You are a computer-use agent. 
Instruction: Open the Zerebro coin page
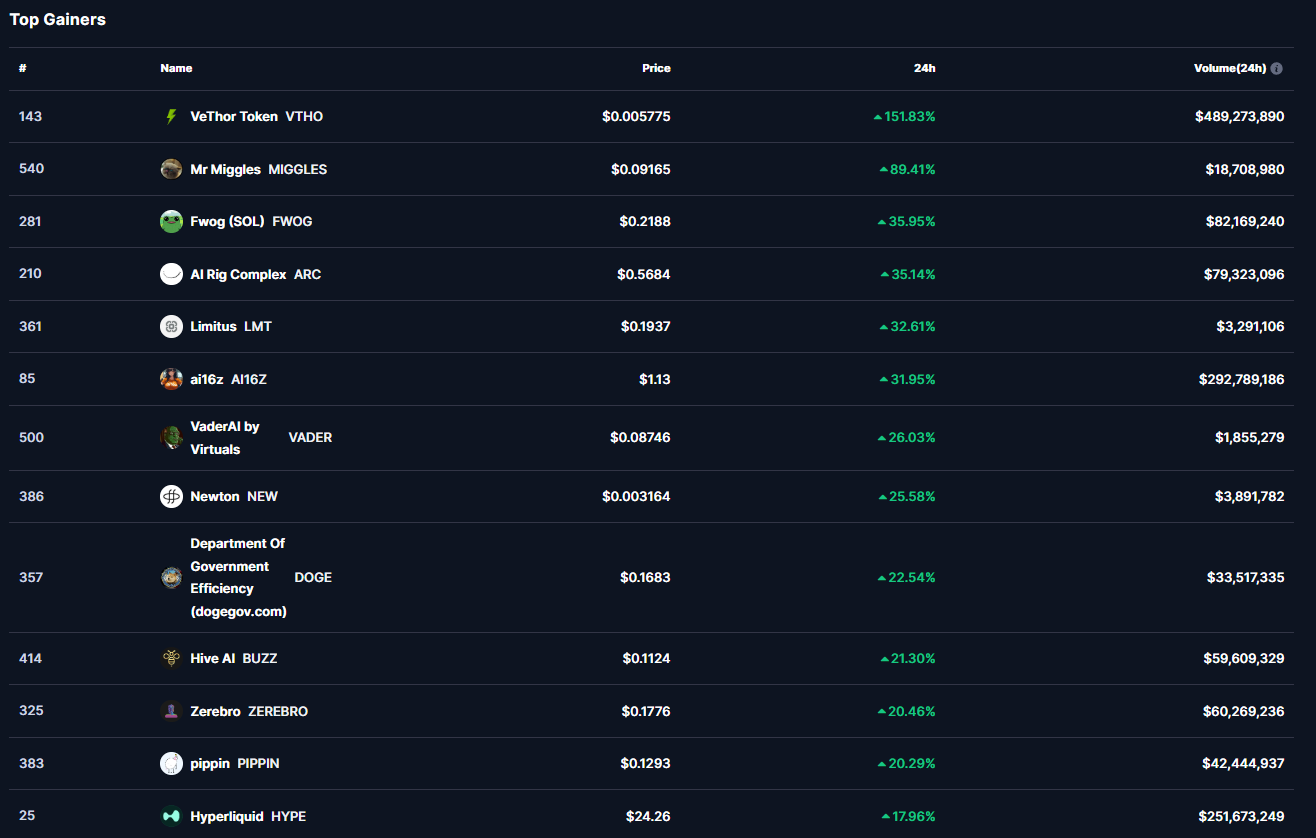point(215,711)
